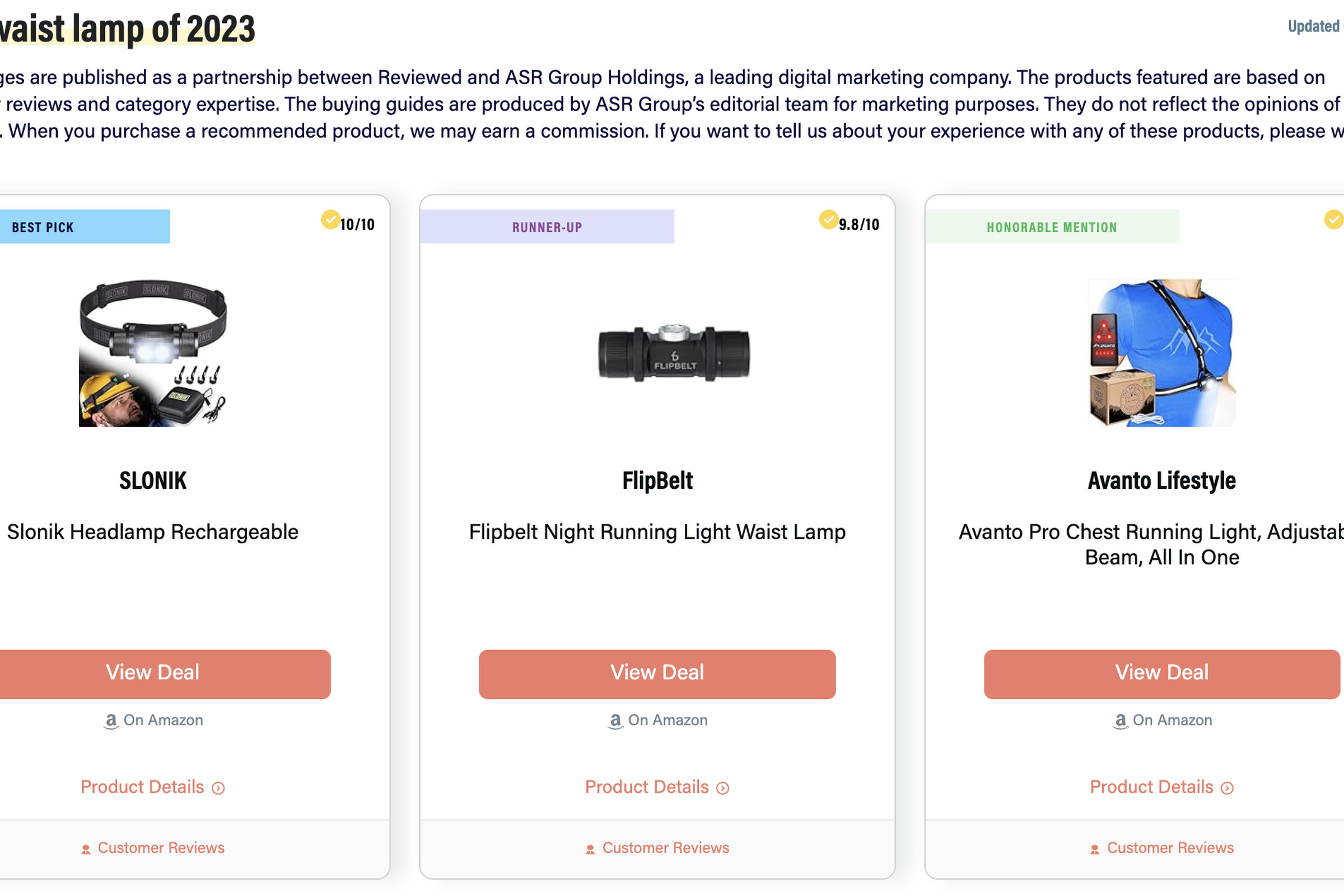This screenshot has height=896, width=1344.
Task: Open the Avanto chest light product image
Action: point(1161,353)
